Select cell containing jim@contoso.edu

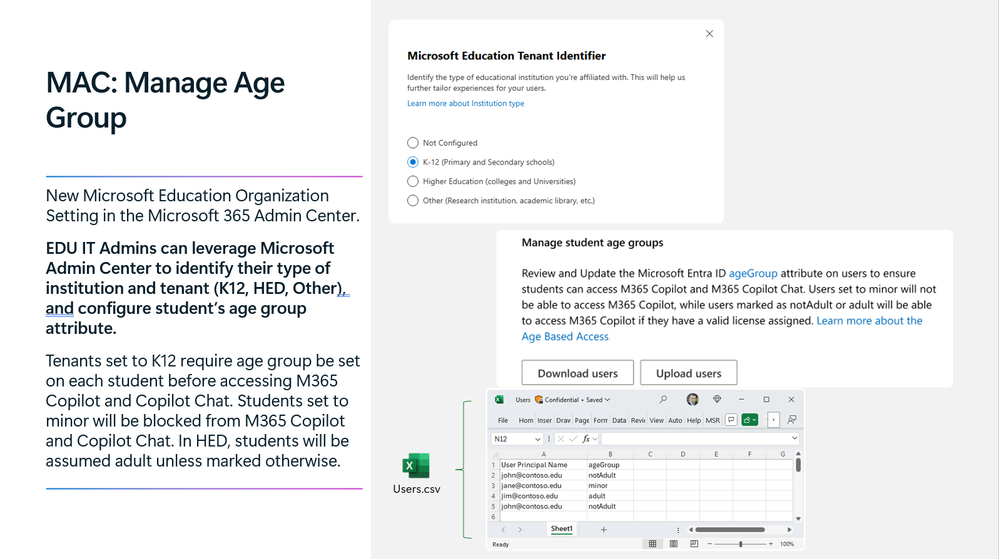pos(543,496)
